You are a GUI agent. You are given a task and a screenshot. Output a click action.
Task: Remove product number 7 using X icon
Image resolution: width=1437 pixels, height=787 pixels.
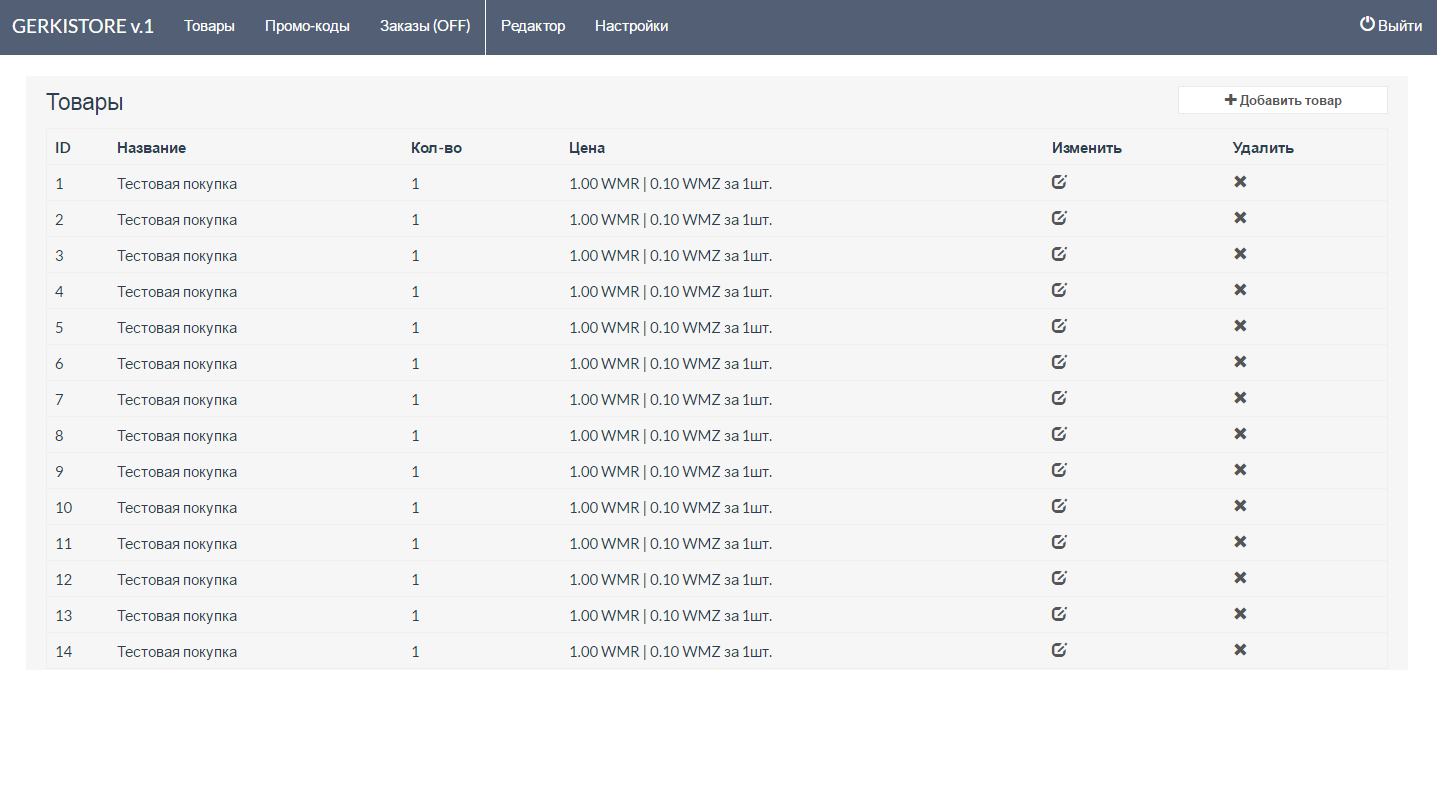(x=1240, y=398)
